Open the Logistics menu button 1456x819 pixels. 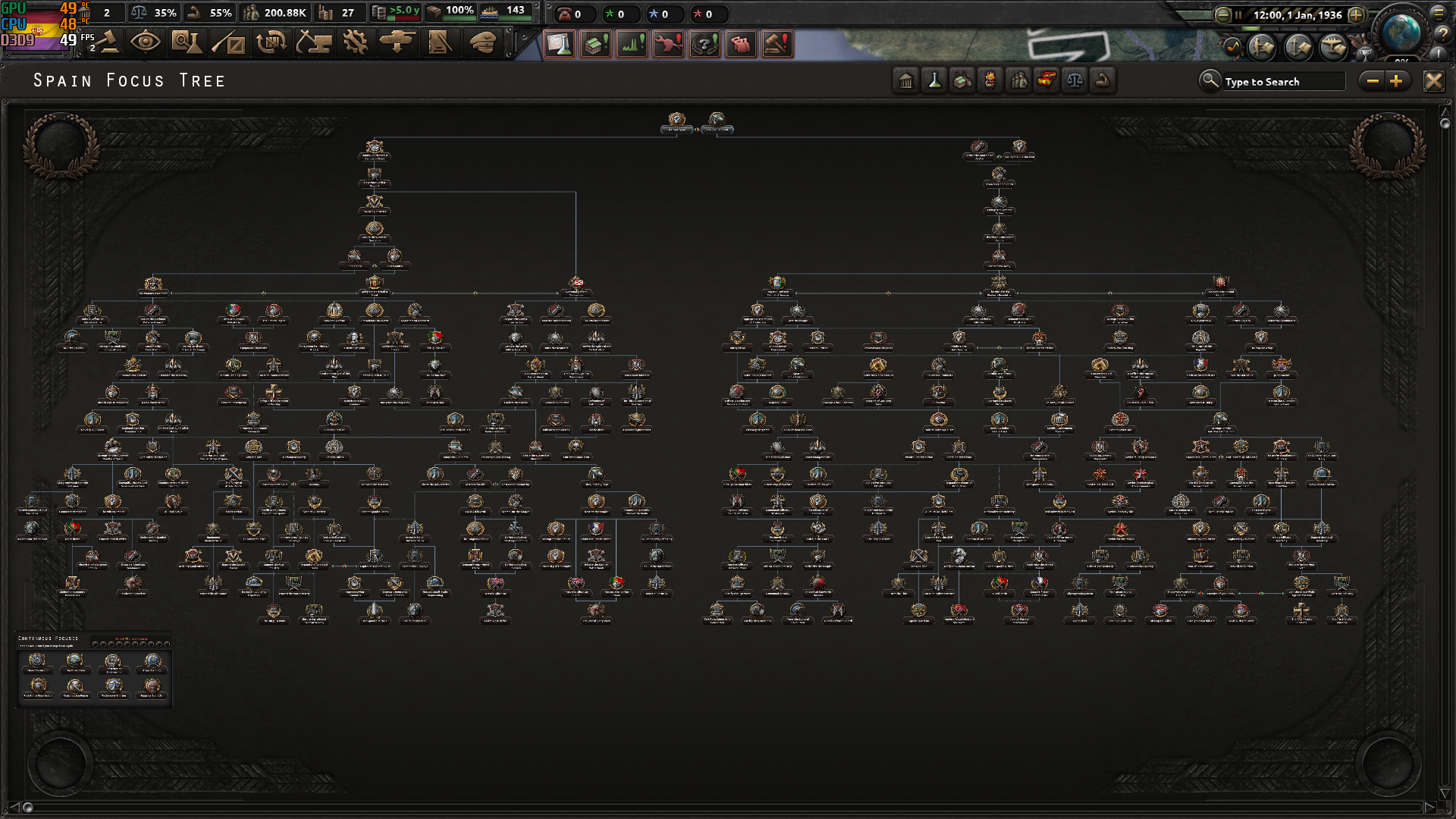coord(440,42)
